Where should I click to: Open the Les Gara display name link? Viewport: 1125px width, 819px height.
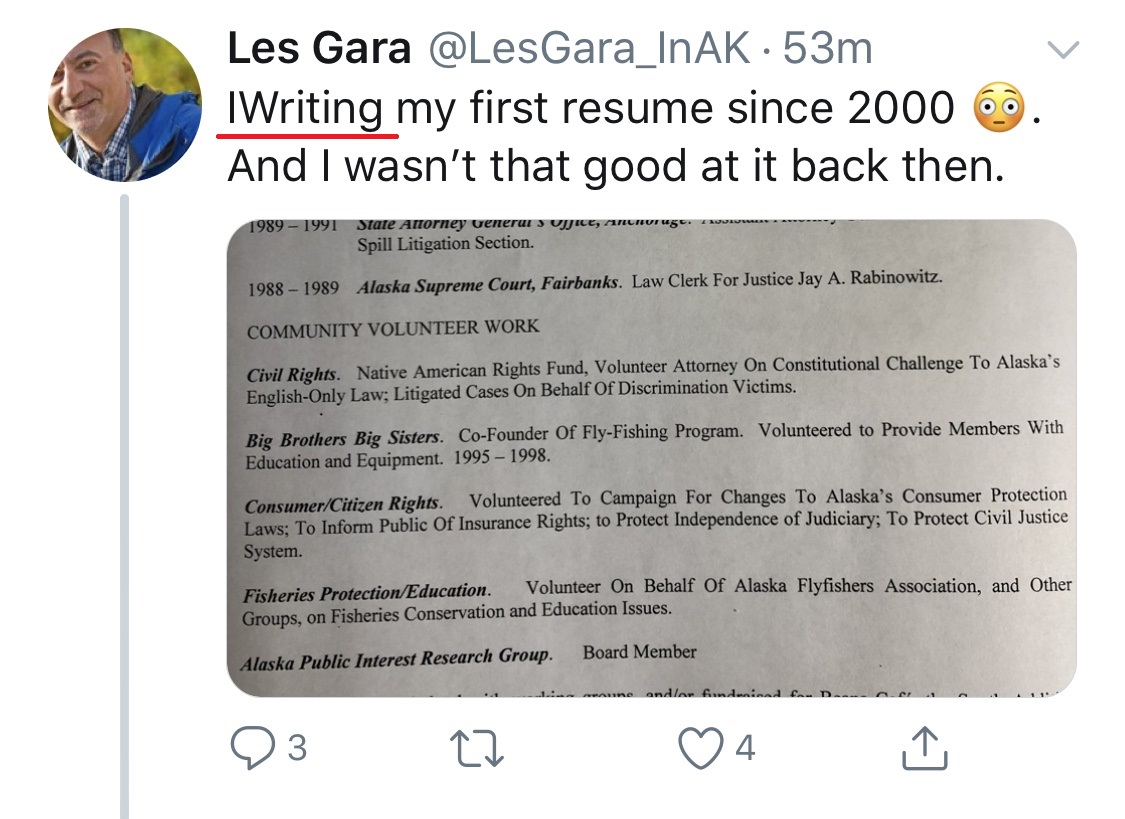(x=319, y=49)
